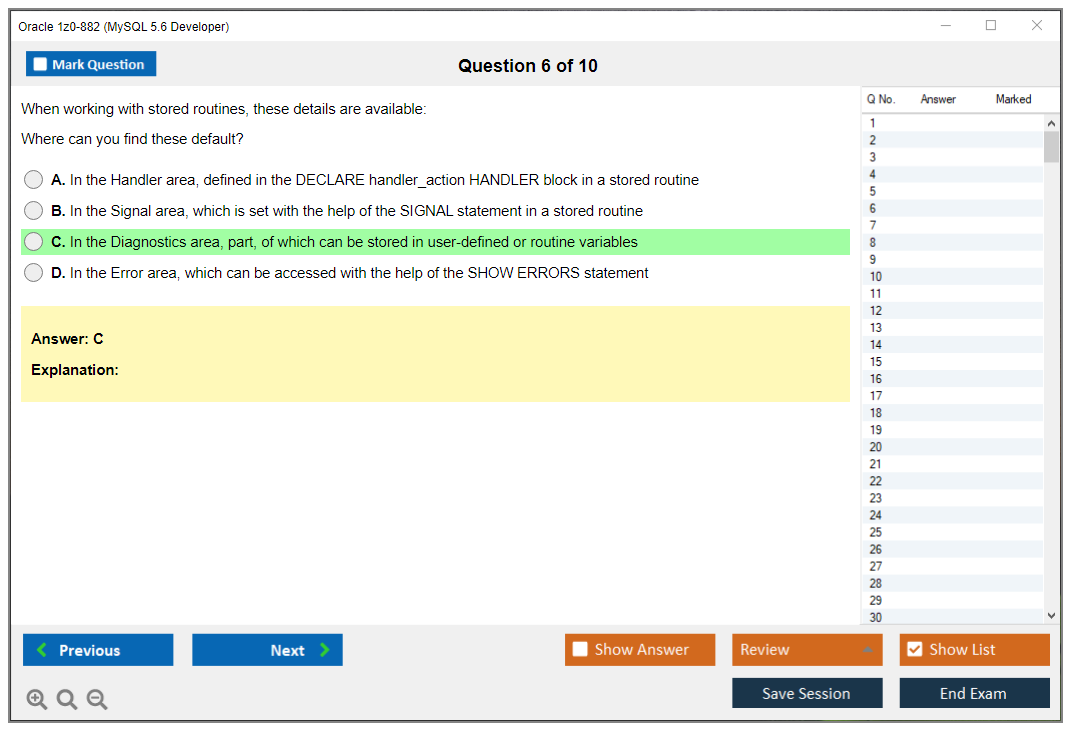The width and height of the screenshot is (1075, 735).
Task: Click the scroll-up arrow on the question list
Action: pyautogui.click(x=1051, y=122)
